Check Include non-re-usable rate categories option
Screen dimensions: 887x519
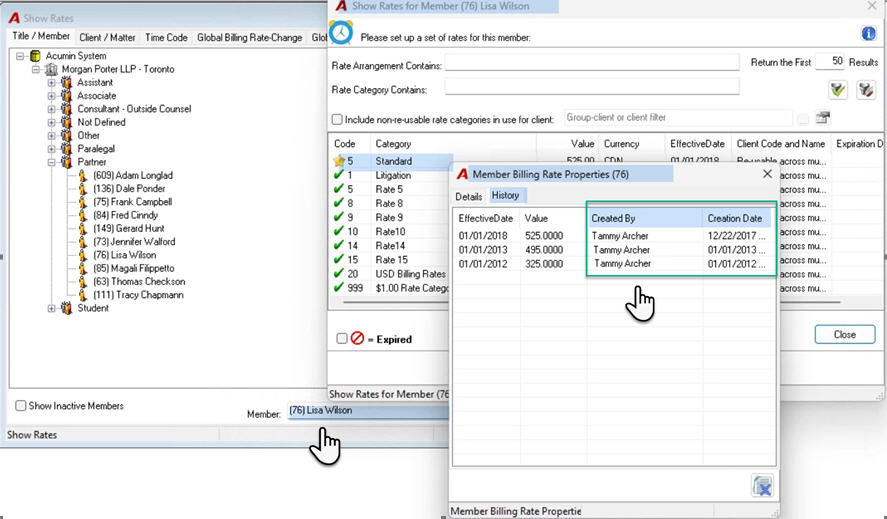click(337, 119)
